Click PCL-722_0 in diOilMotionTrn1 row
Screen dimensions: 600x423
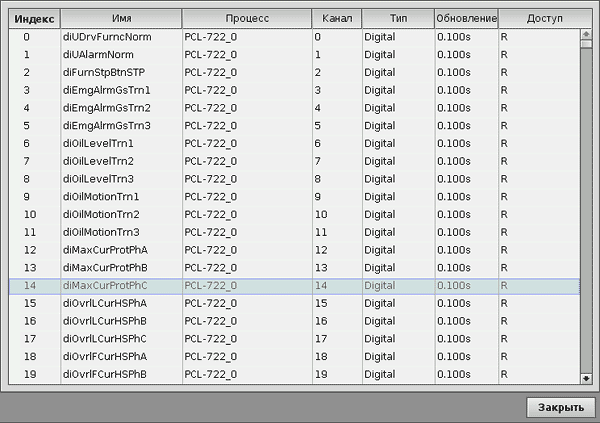pos(210,197)
